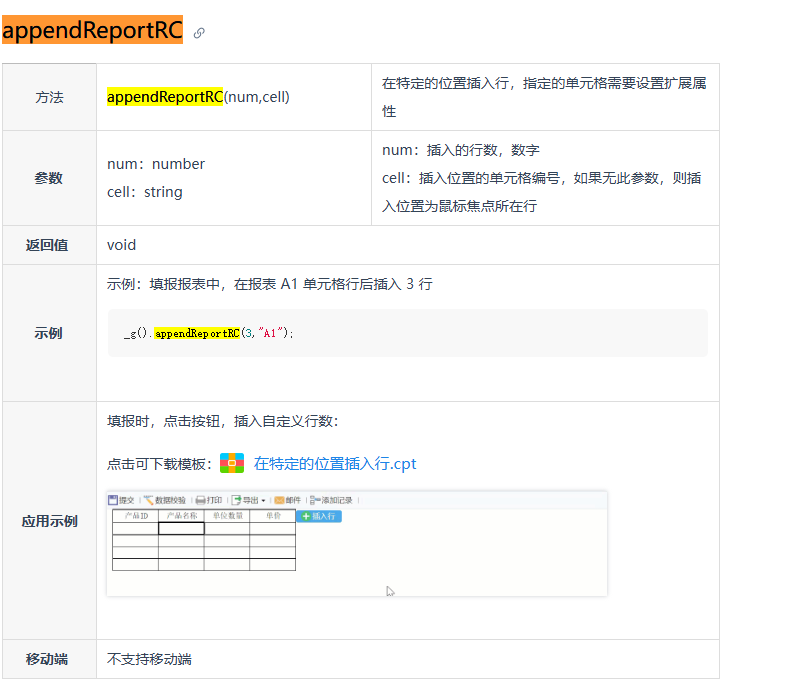
Task: Select the 参数 row label
Action: [x=49, y=178]
